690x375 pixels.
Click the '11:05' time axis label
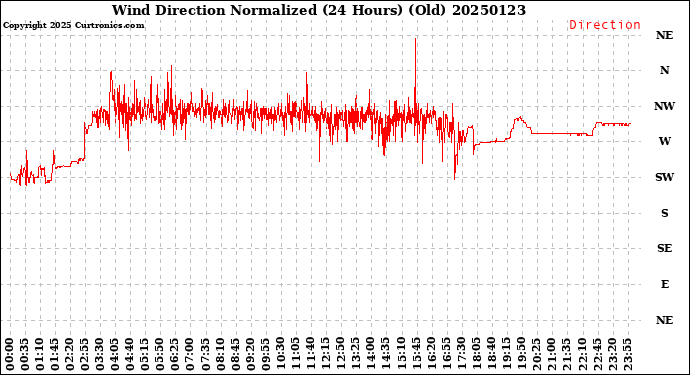point(296,354)
